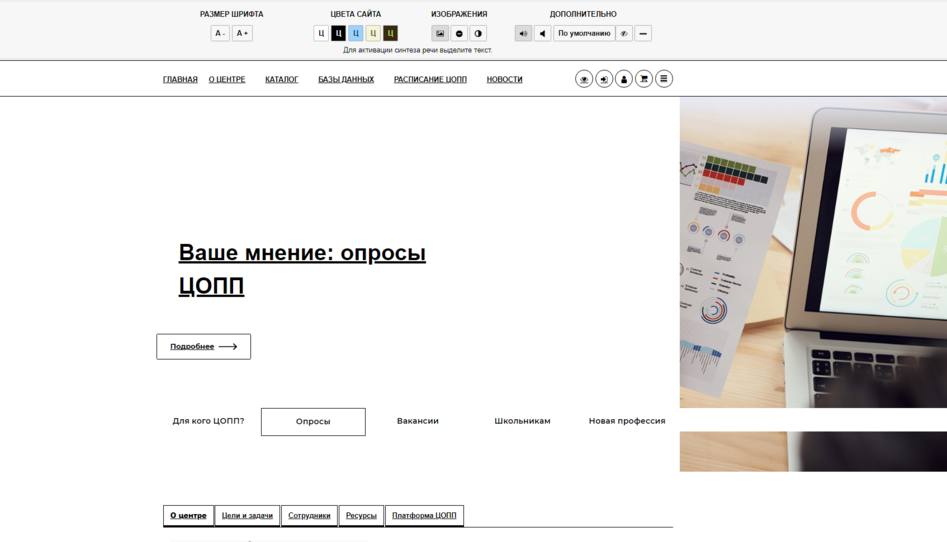Reset settings with По умолчанию button

[584, 33]
